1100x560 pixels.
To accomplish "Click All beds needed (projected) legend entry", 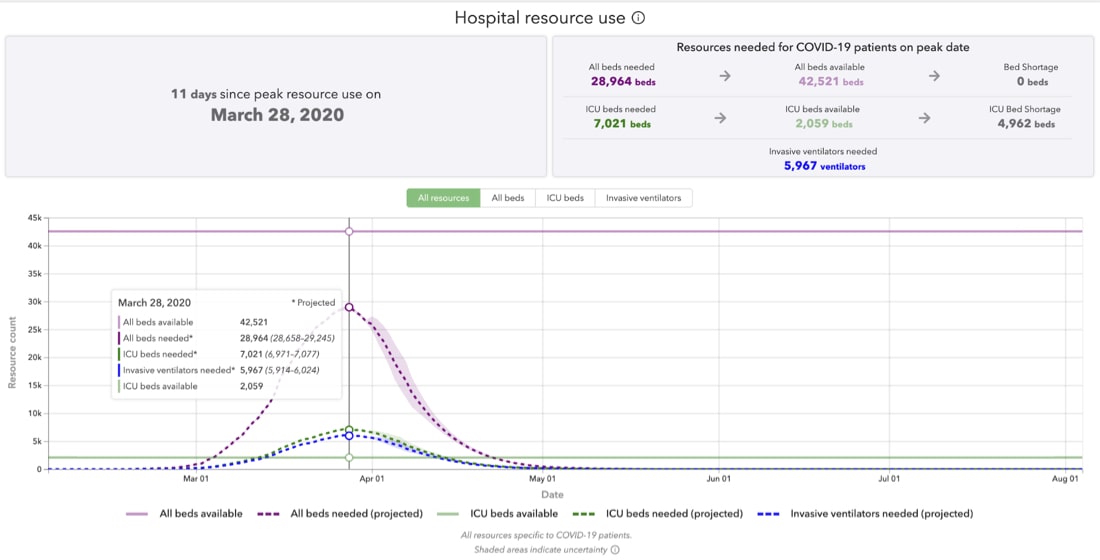I will click(x=340, y=514).
